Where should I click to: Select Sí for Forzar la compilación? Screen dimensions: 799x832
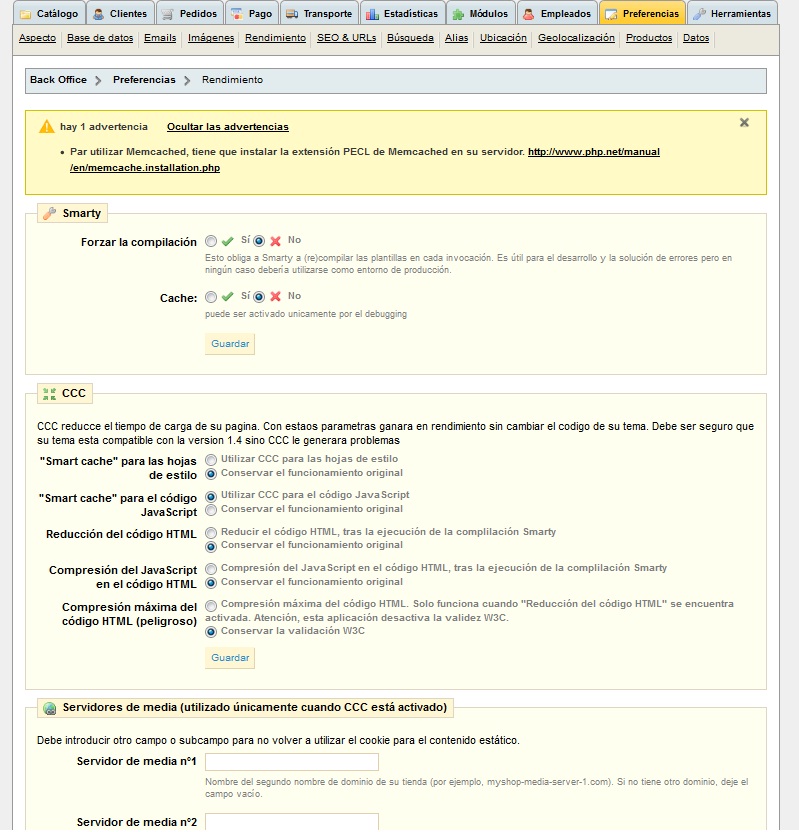click(211, 241)
